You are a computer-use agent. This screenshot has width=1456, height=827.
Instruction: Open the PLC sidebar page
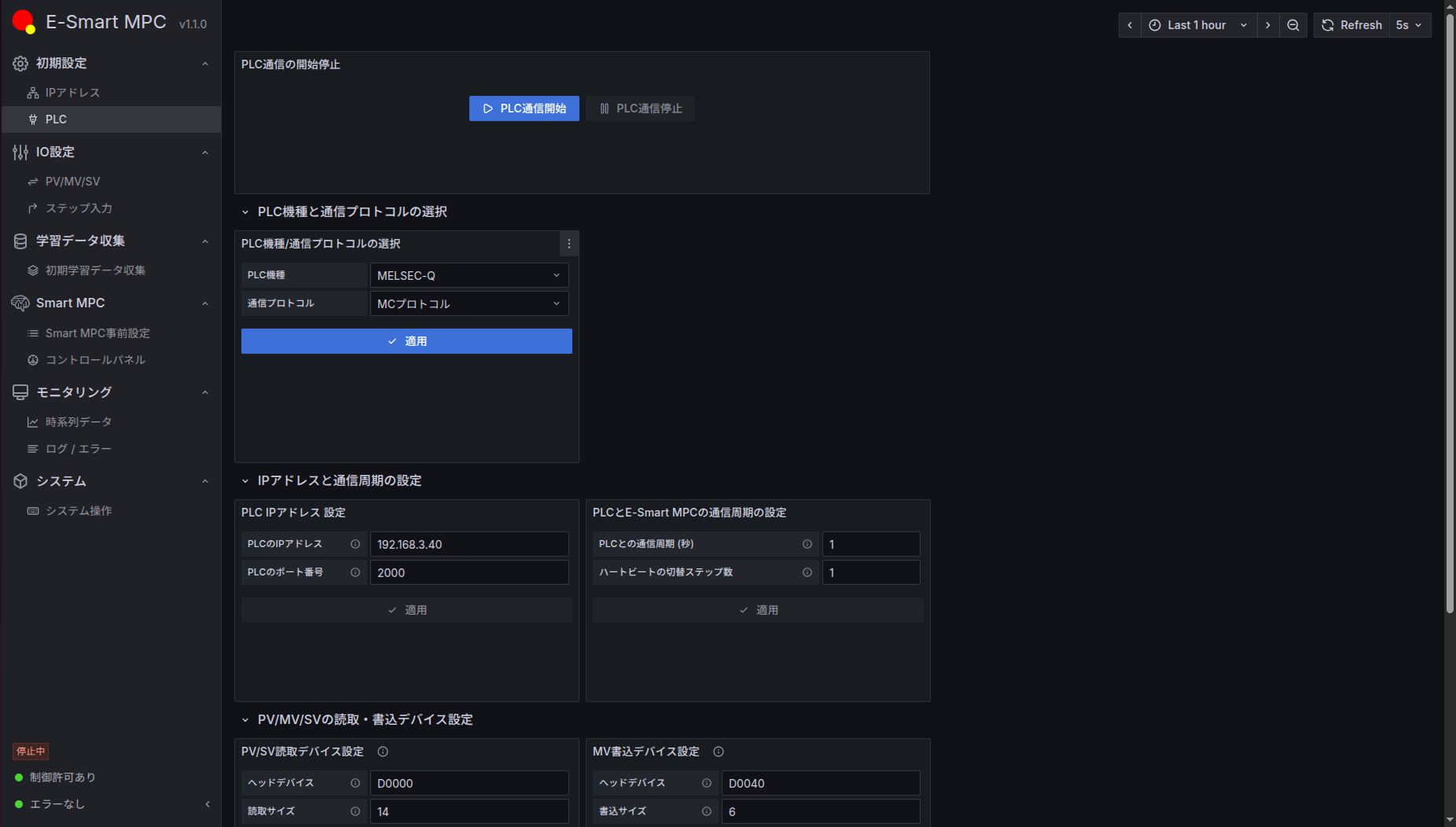pyautogui.click(x=112, y=119)
